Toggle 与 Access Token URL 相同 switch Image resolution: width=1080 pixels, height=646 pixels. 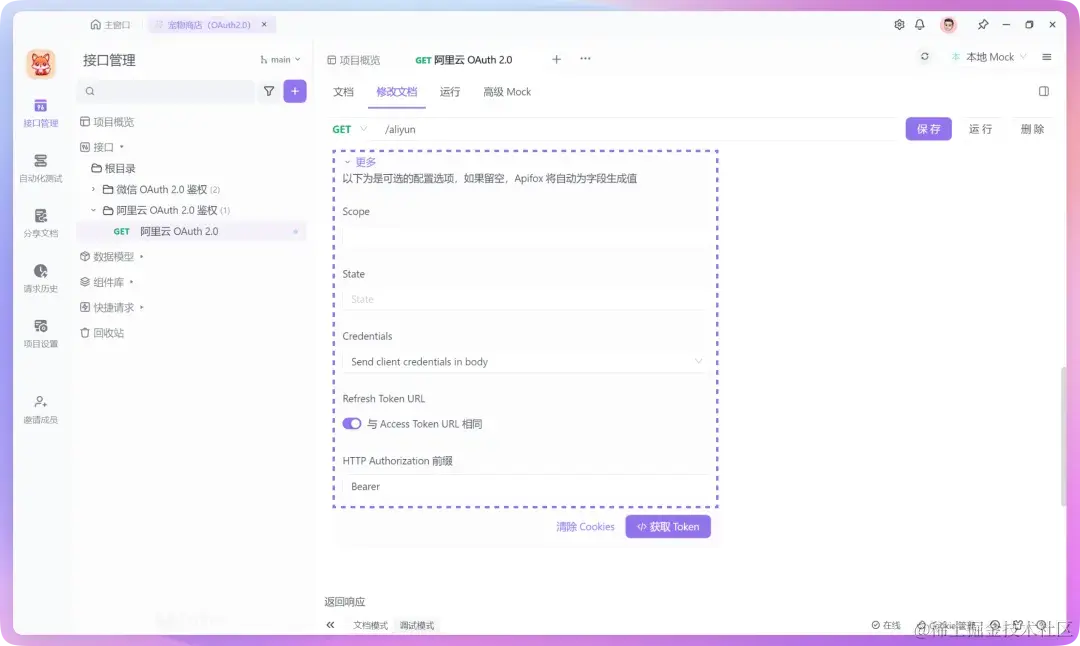(x=352, y=424)
